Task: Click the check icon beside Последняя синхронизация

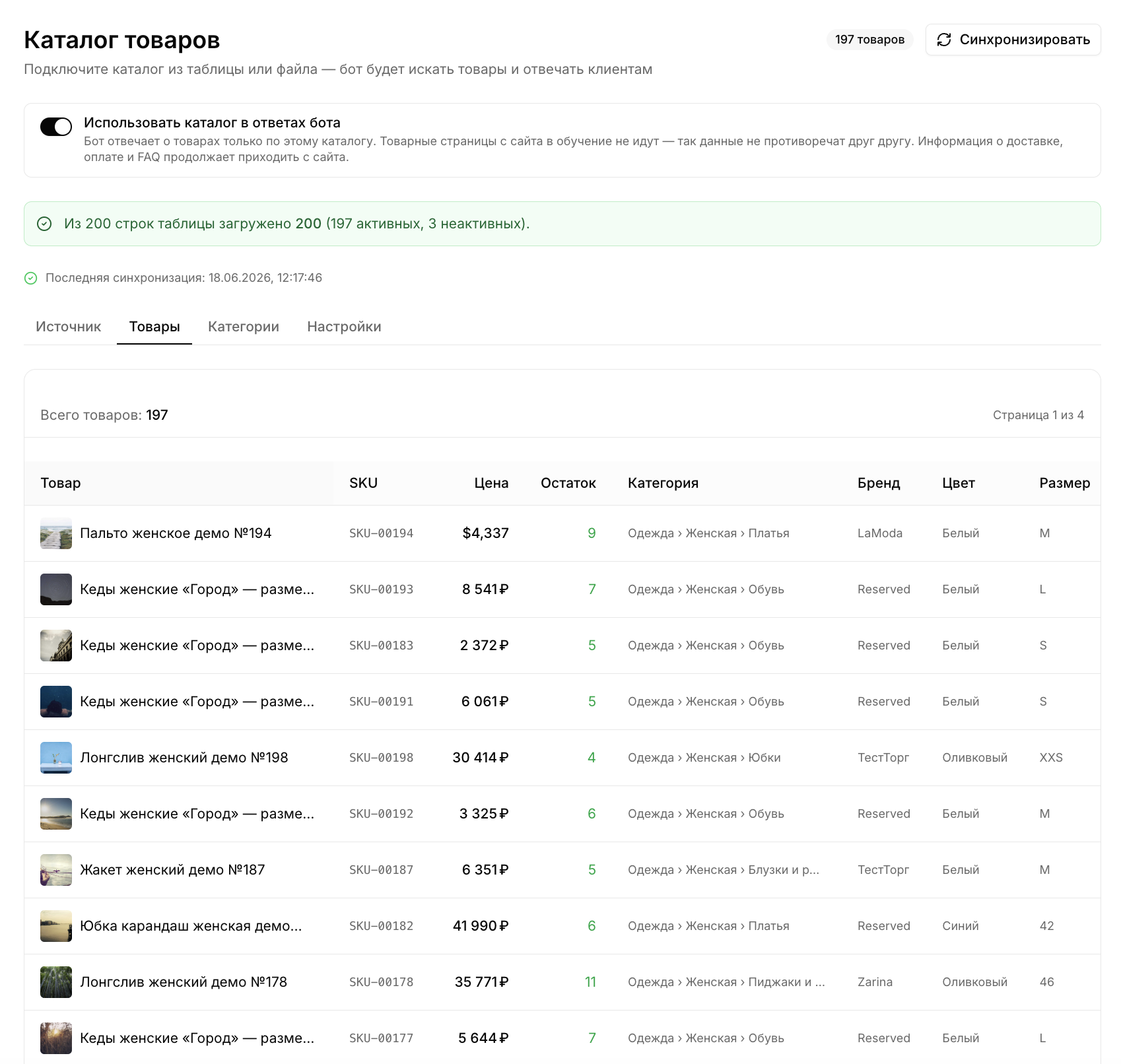Action: 30,278
